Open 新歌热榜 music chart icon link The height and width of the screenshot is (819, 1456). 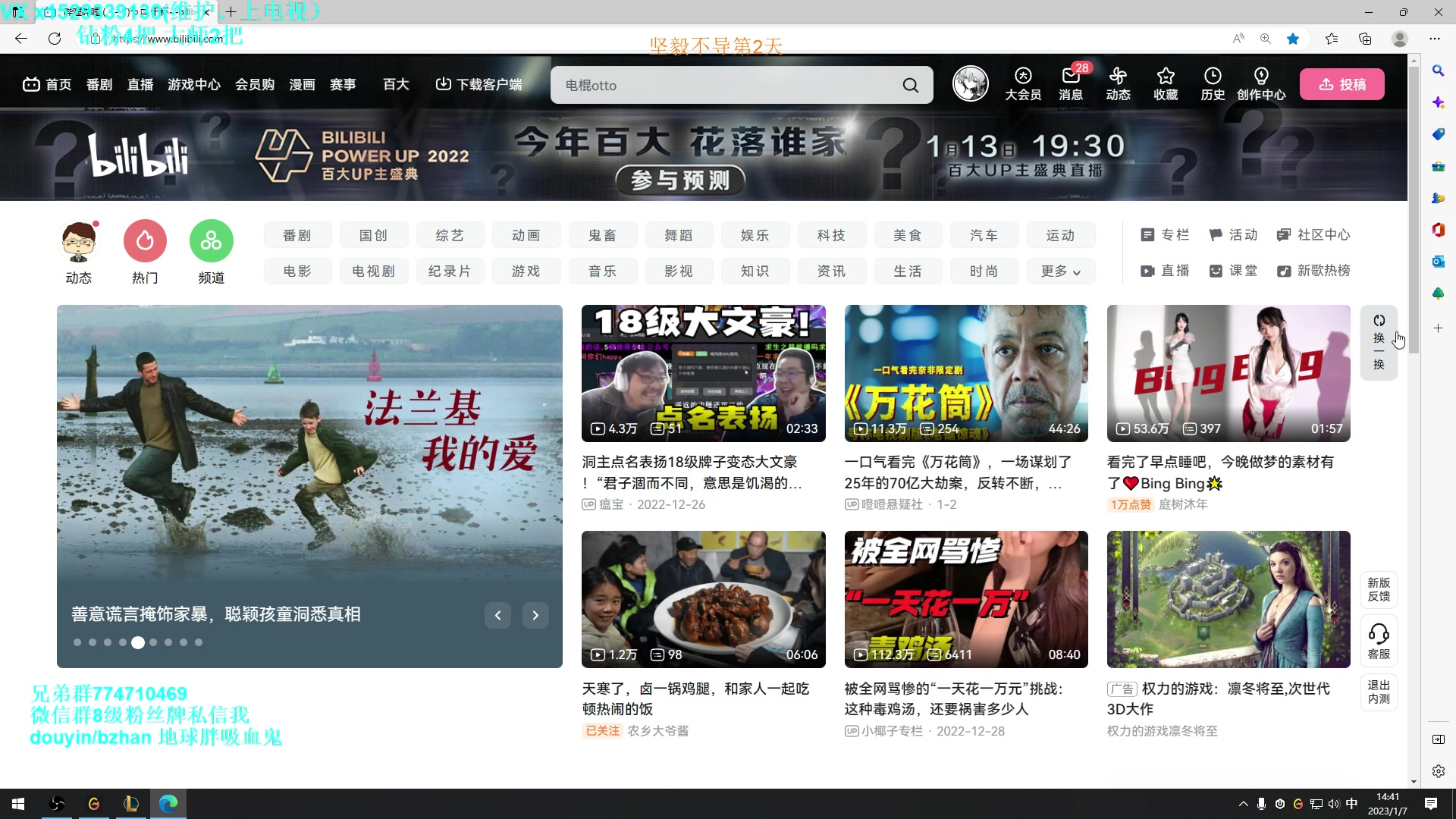pyautogui.click(x=1313, y=271)
